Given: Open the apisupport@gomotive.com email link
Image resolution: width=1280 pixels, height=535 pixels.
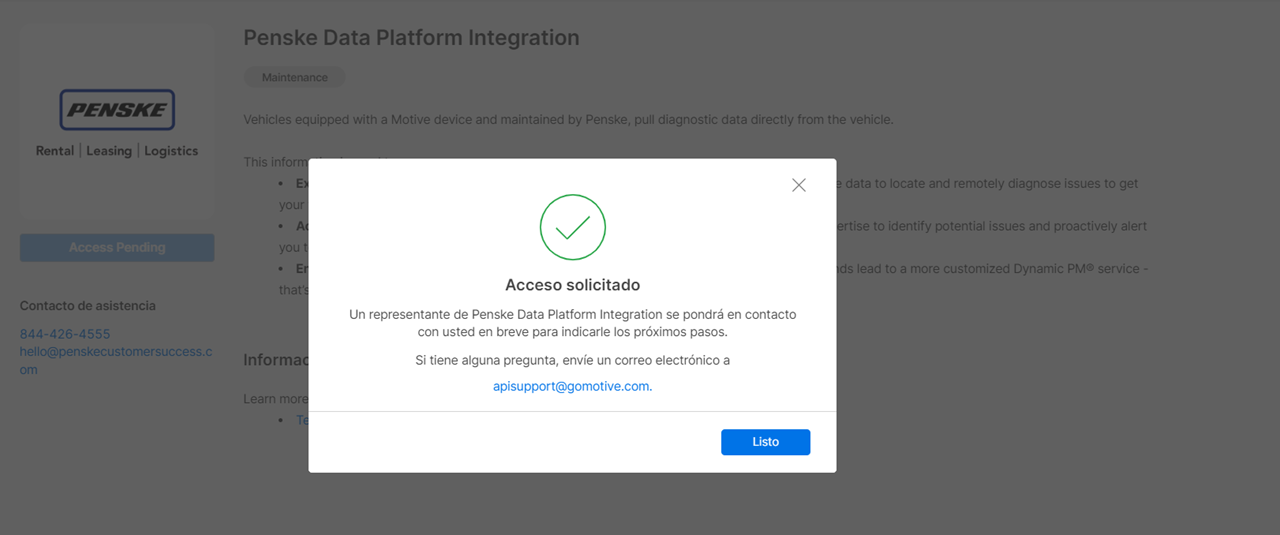Looking at the screenshot, I should coord(571,386).
